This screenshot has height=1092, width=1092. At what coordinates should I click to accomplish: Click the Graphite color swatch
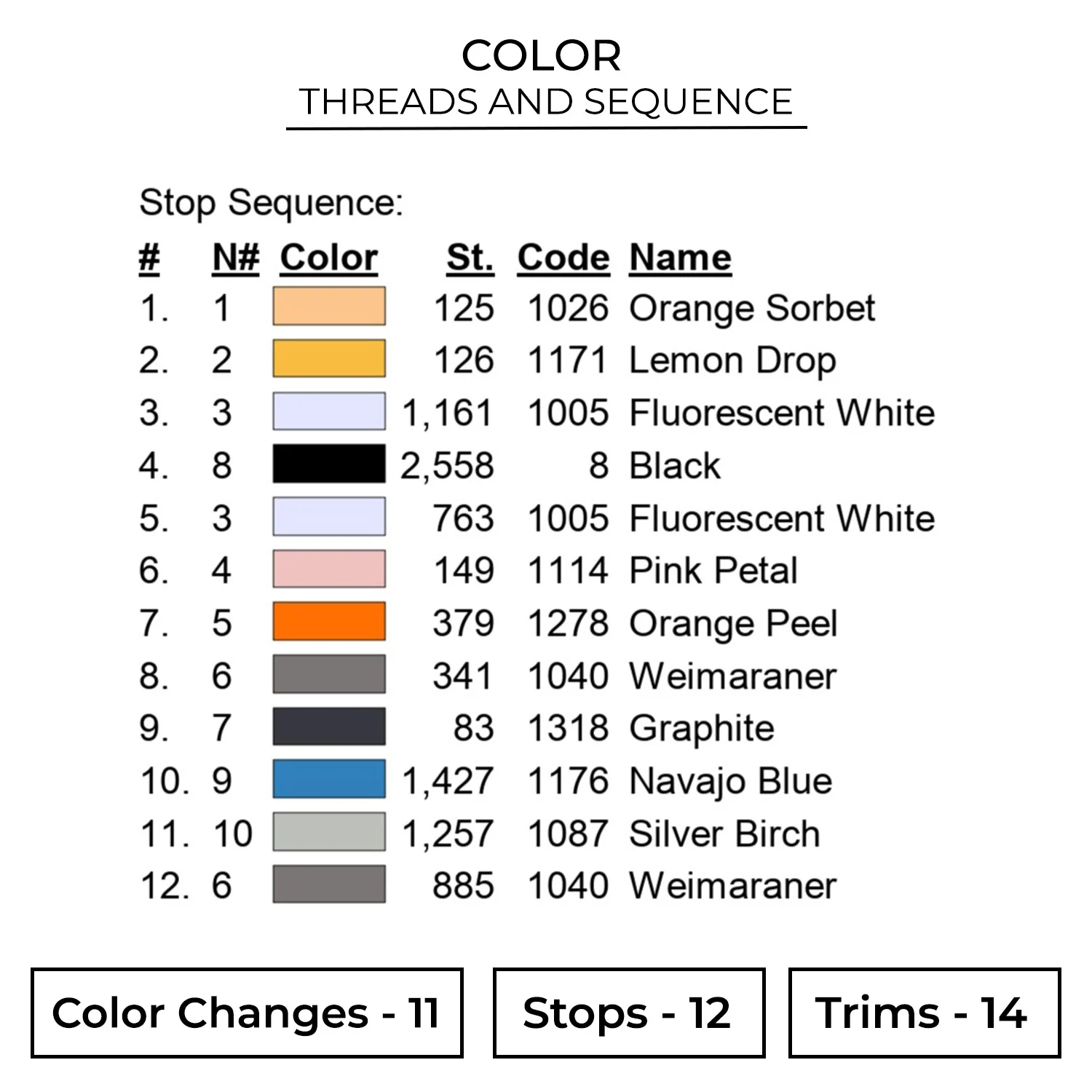(x=329, y=727)
